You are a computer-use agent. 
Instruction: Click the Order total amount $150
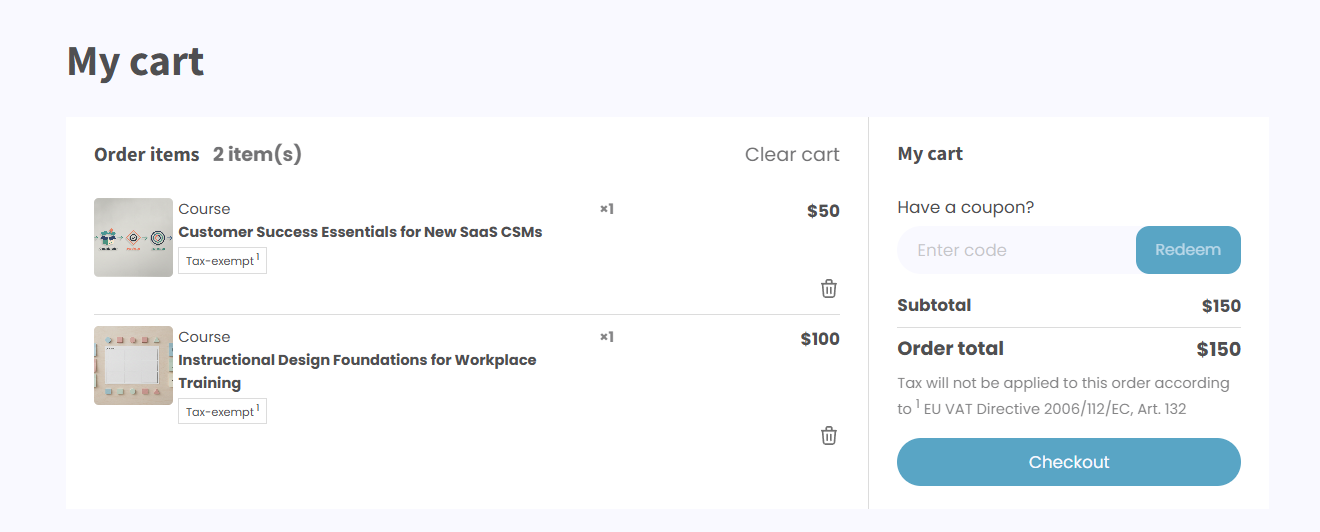point(1218,349)
